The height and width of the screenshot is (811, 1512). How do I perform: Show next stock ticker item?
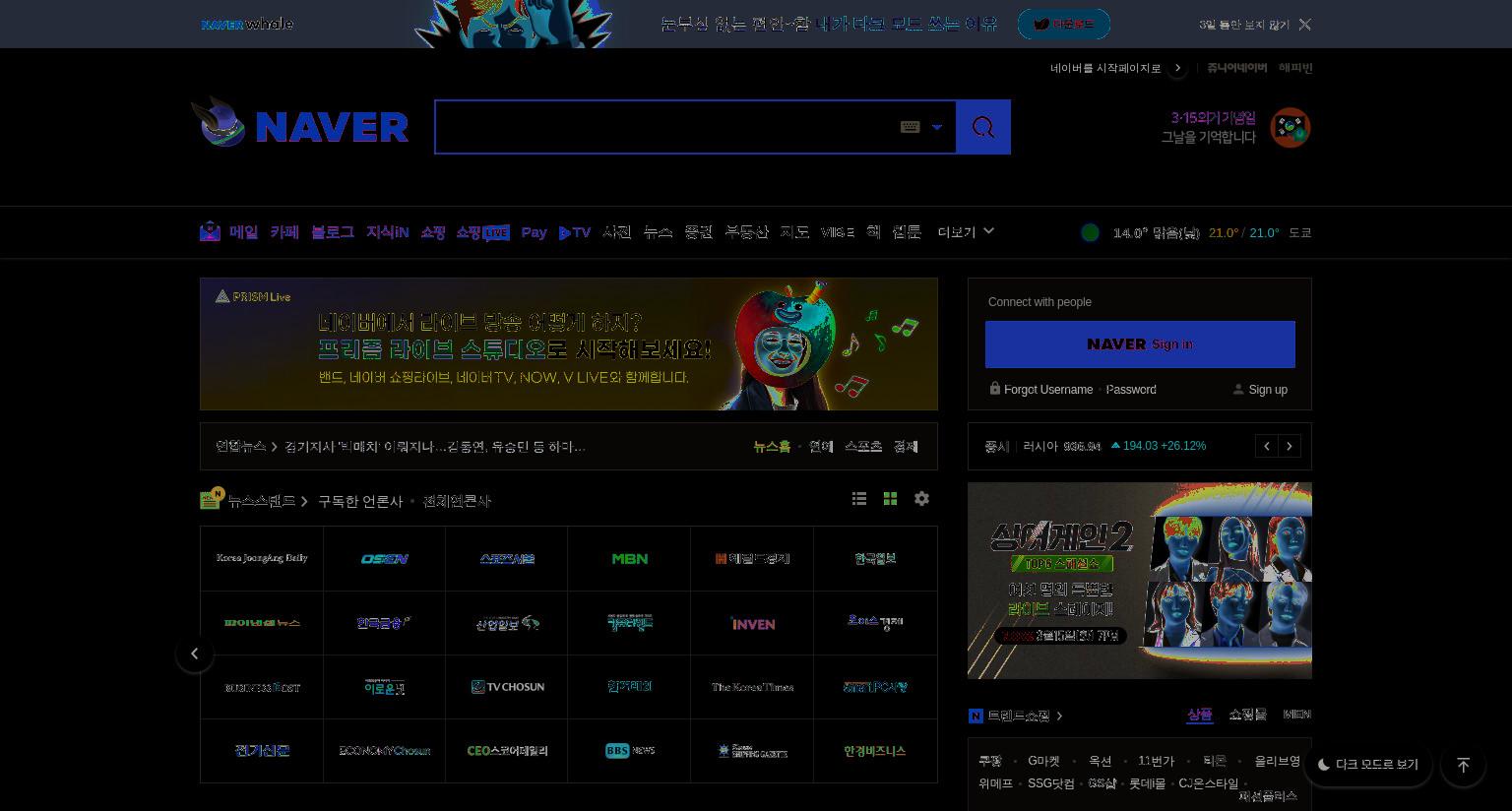(1290, 446)
